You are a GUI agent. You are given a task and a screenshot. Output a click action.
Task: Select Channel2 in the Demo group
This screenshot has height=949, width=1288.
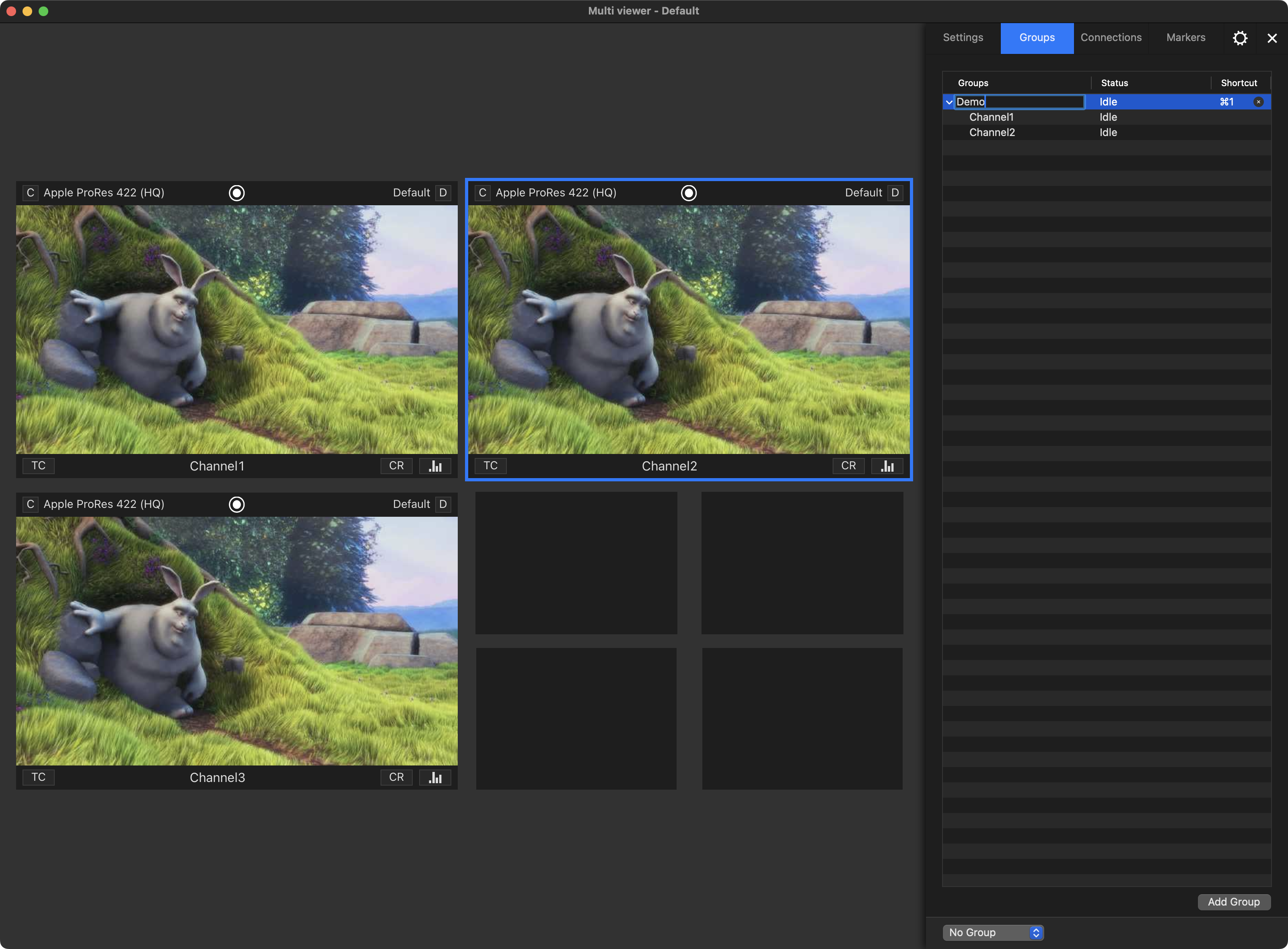[x=992, y=133]
